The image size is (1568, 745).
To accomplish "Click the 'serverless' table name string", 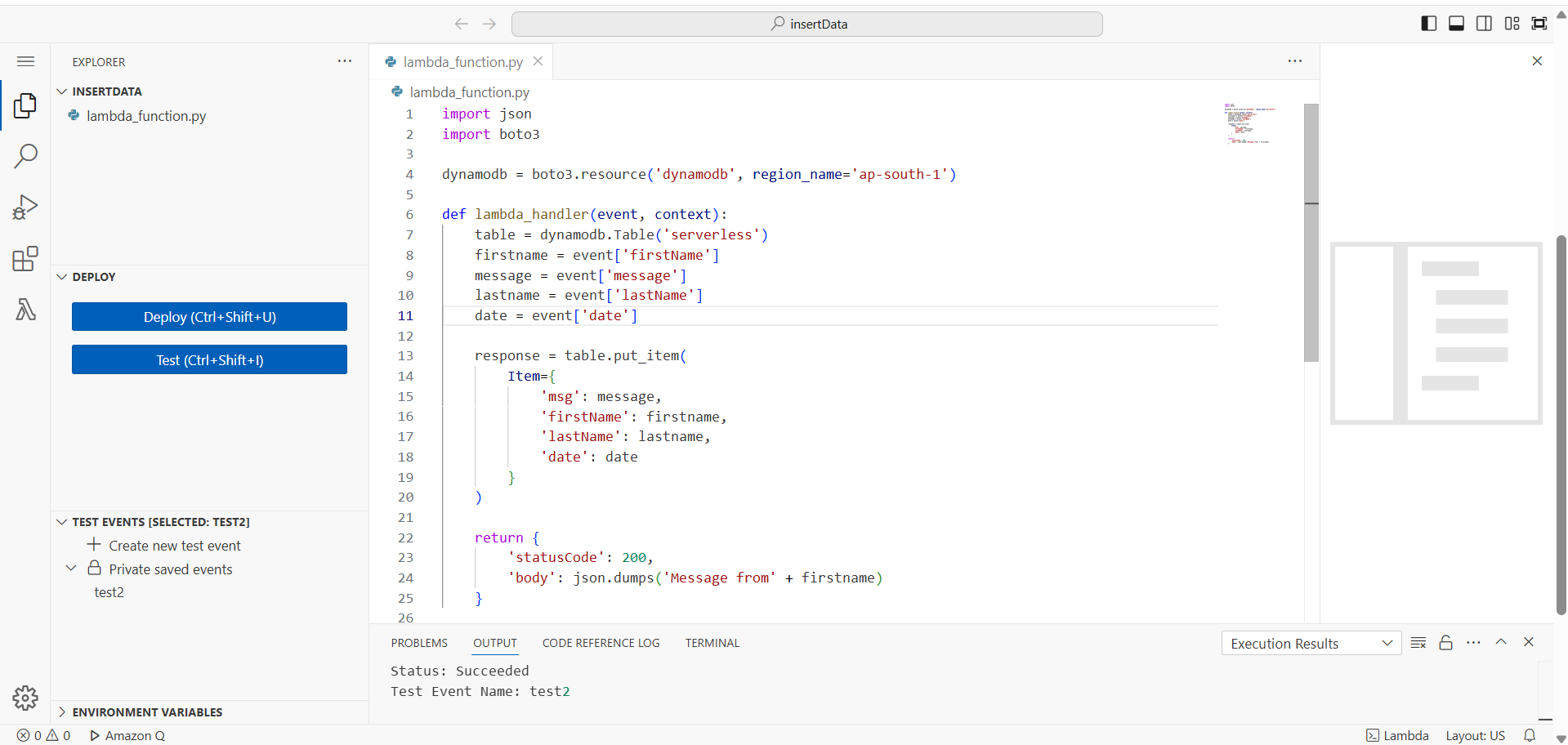I will [x=711, y=234].
